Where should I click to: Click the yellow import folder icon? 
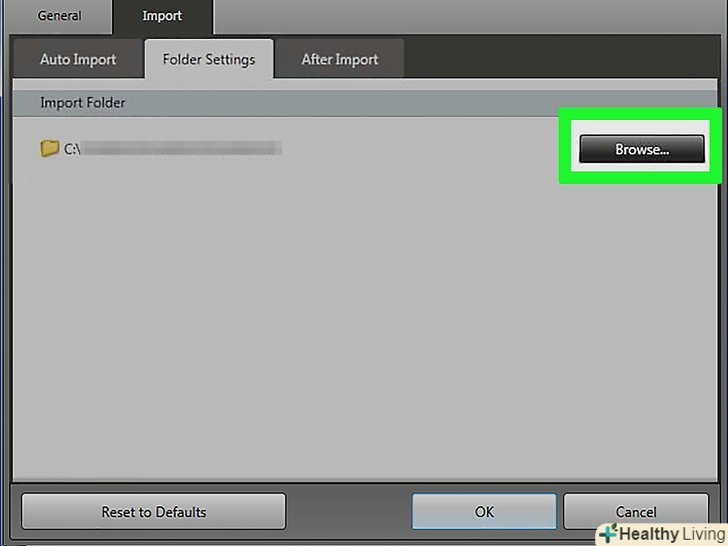(x=50, y=148)
